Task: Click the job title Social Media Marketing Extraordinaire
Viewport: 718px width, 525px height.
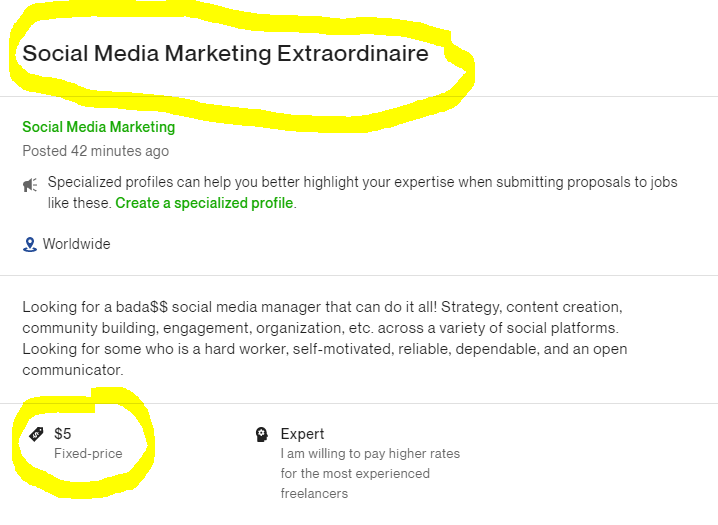Action: pos(225,53)
